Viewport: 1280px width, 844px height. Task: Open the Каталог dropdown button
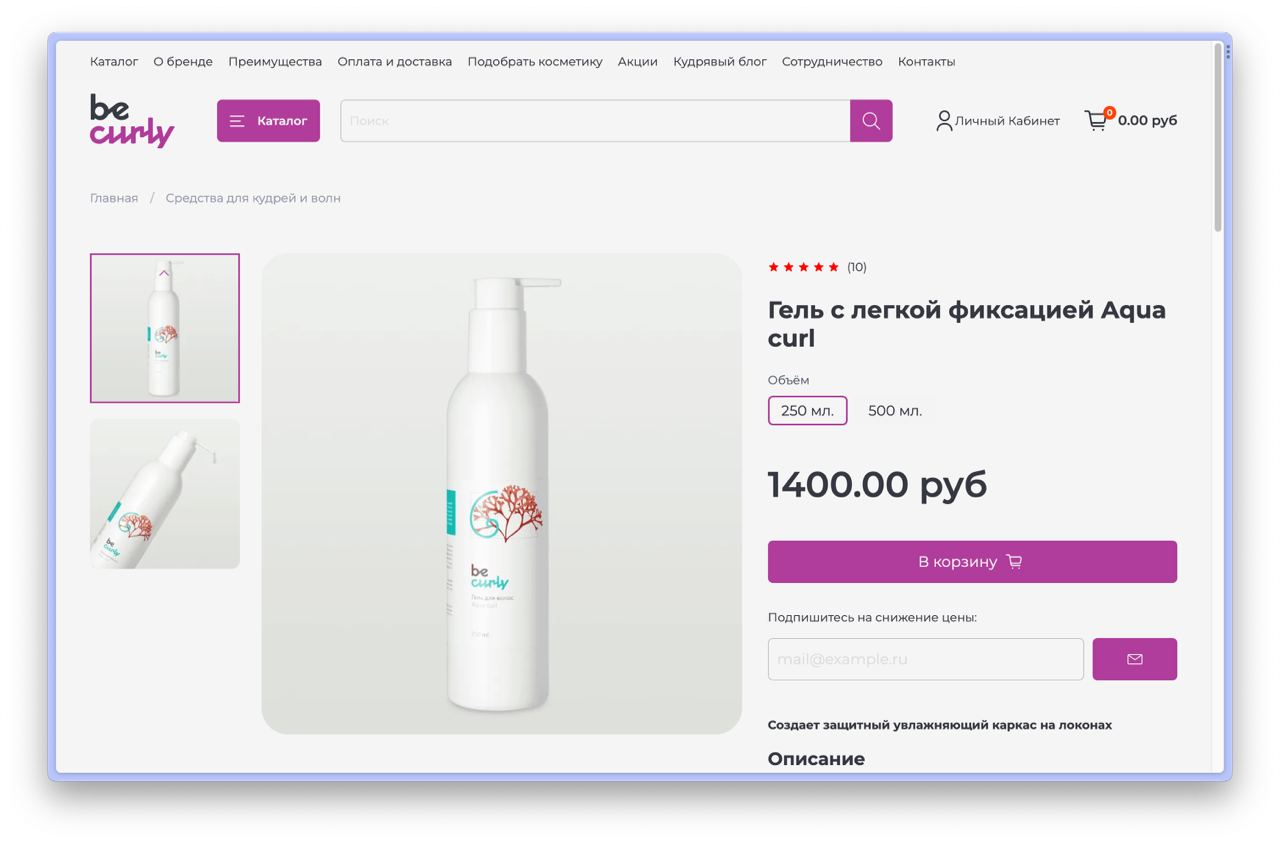(x=268, y=121)
